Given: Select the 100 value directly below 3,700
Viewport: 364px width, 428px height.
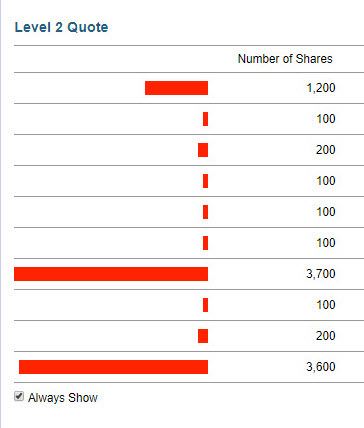Looking at the screenshot, I should (x=326, y=305).
